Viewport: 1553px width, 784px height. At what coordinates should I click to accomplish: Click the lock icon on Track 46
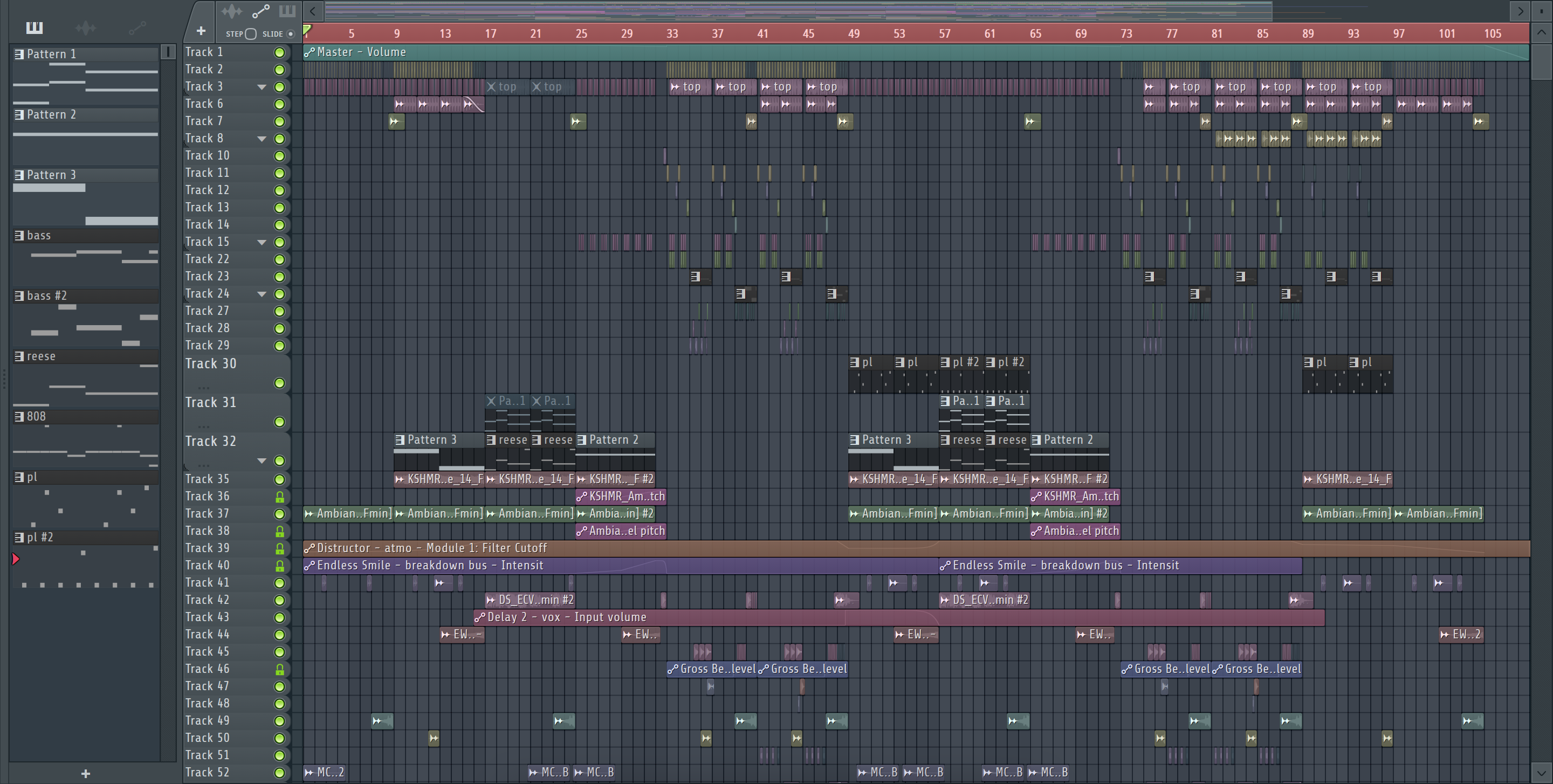coord(279,670)
